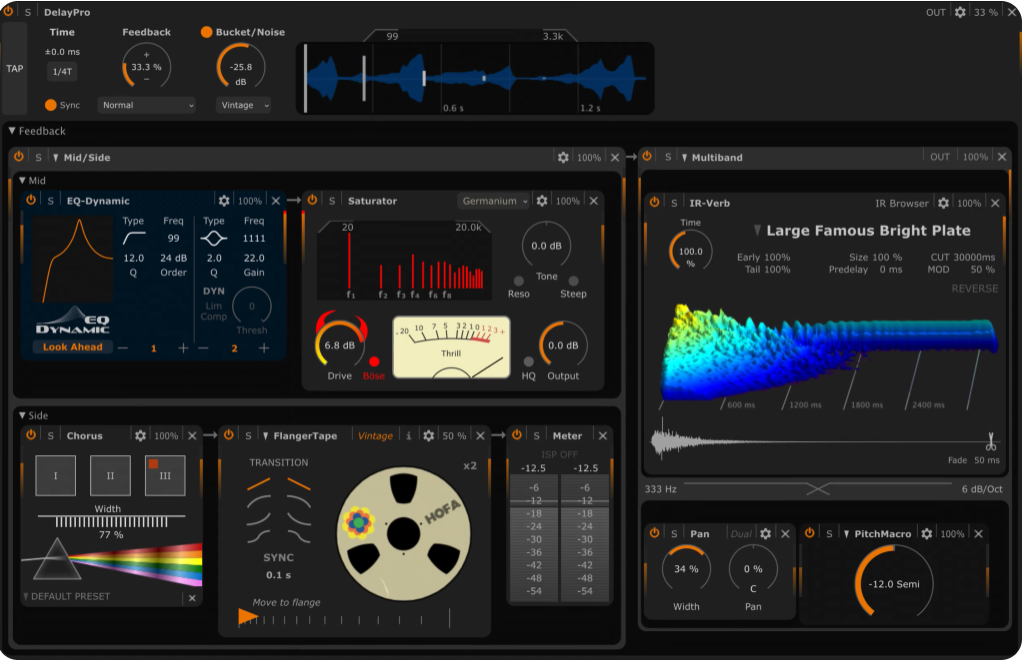Open the Normal mode dropdown

click(x=147, y=105)
